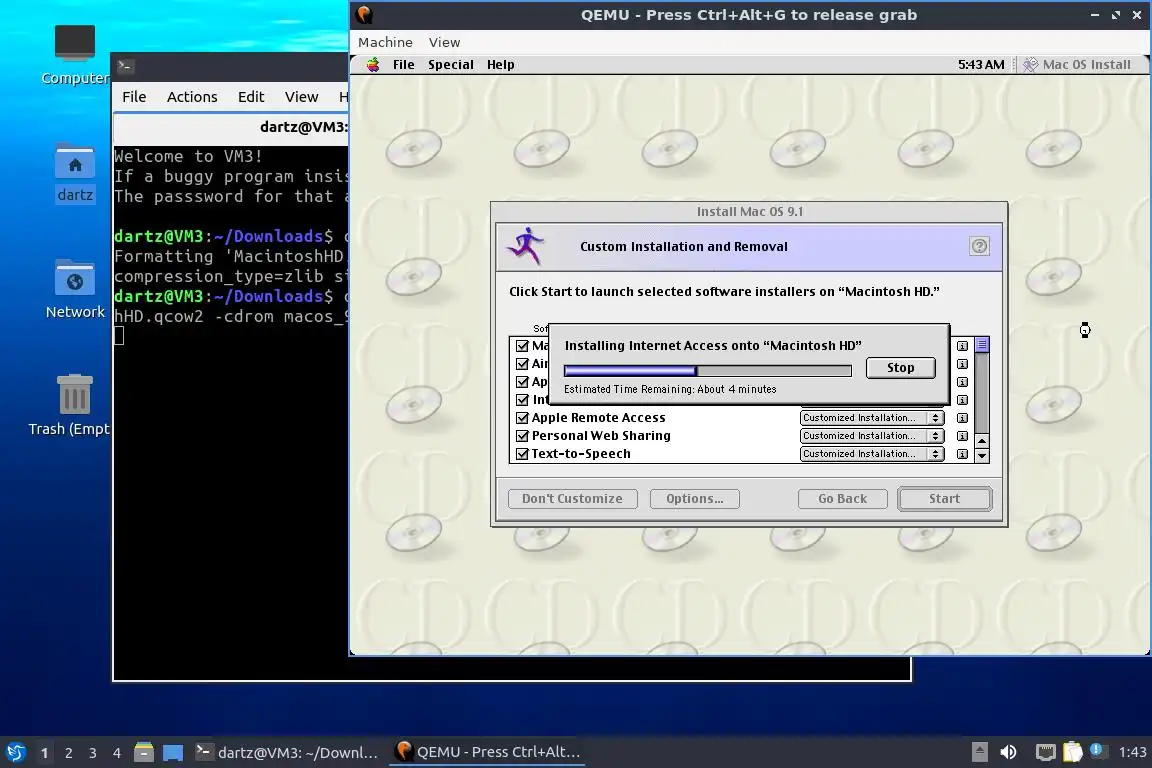This screenshot has width=1152, height=768.
Task: Click the Options... button
Action: [x=694, y=498]
